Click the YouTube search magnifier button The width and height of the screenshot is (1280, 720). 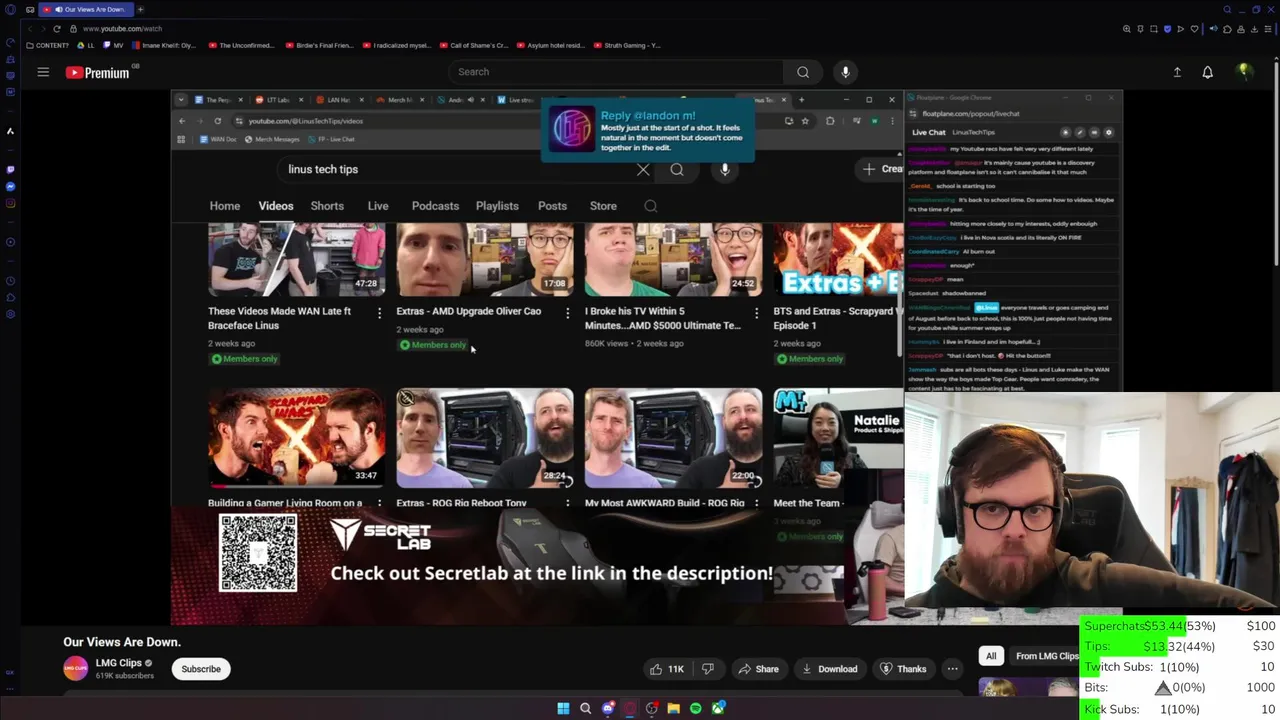803,72
